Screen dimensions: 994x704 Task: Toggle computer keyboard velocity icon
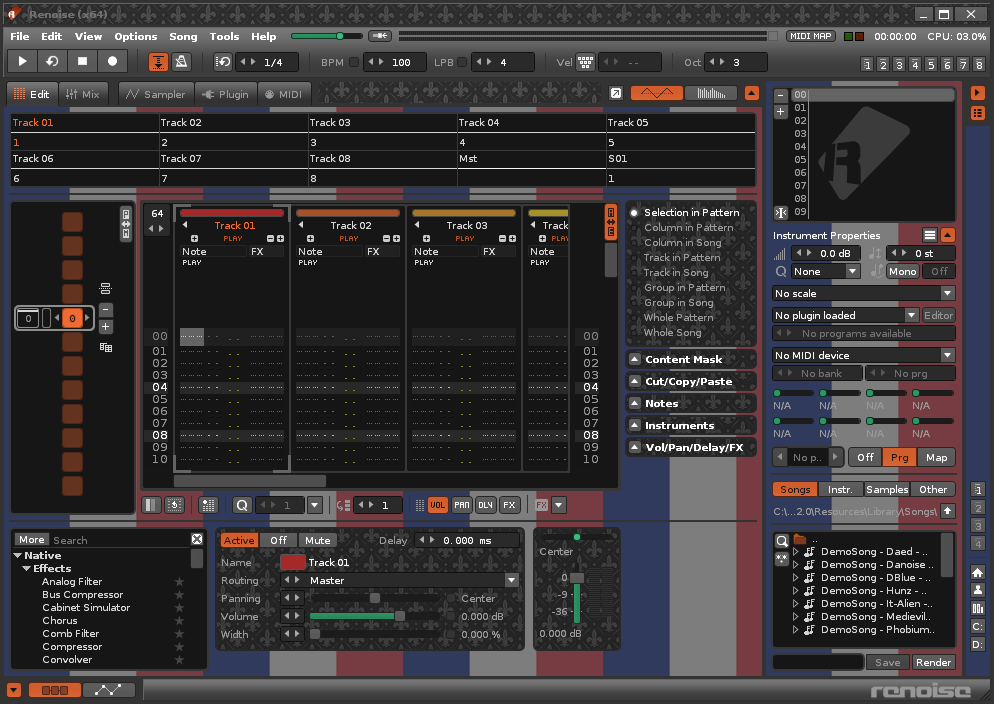pos(585,62)
